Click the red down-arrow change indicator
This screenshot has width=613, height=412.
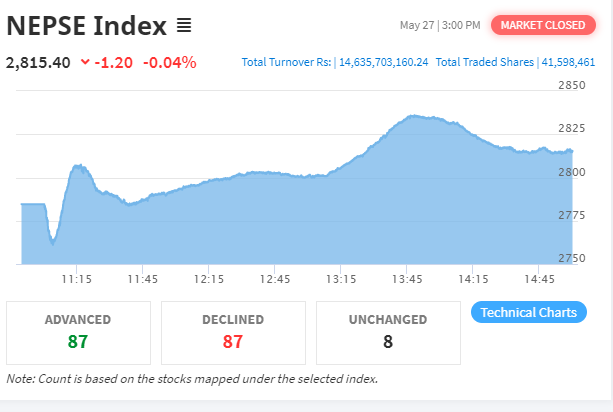pos(85,62)
